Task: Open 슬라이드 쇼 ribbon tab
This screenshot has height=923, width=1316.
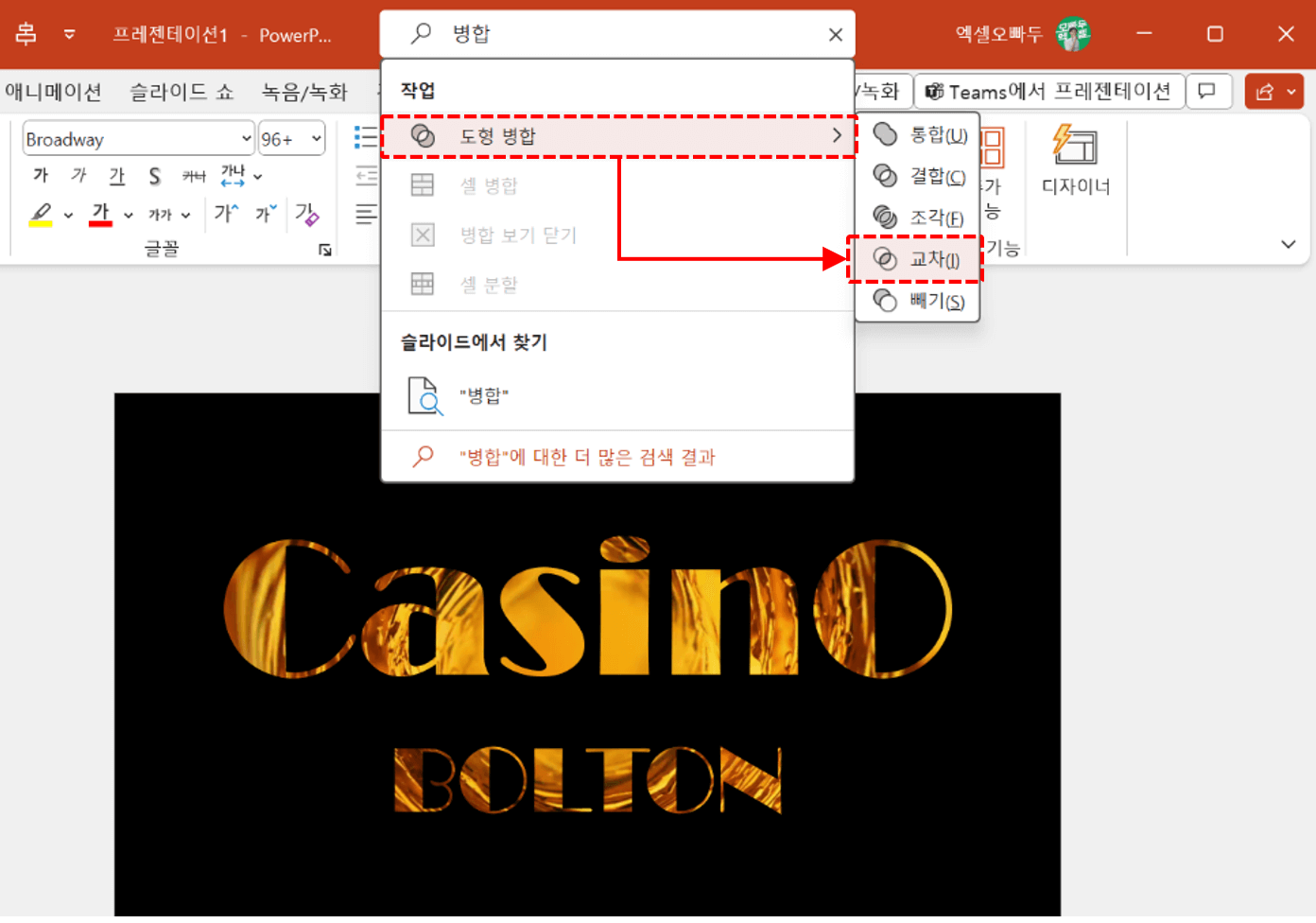Action: point(182,92)
